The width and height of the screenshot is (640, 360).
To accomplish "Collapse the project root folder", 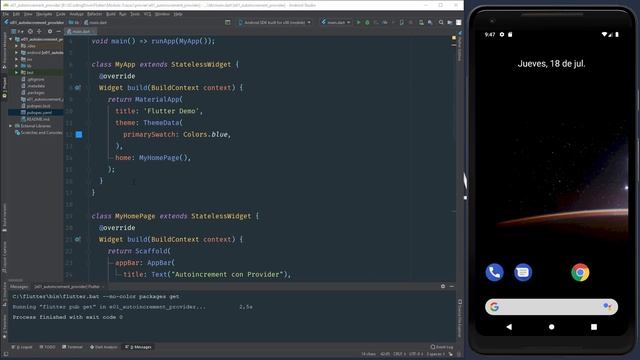I will click(11, 39).
